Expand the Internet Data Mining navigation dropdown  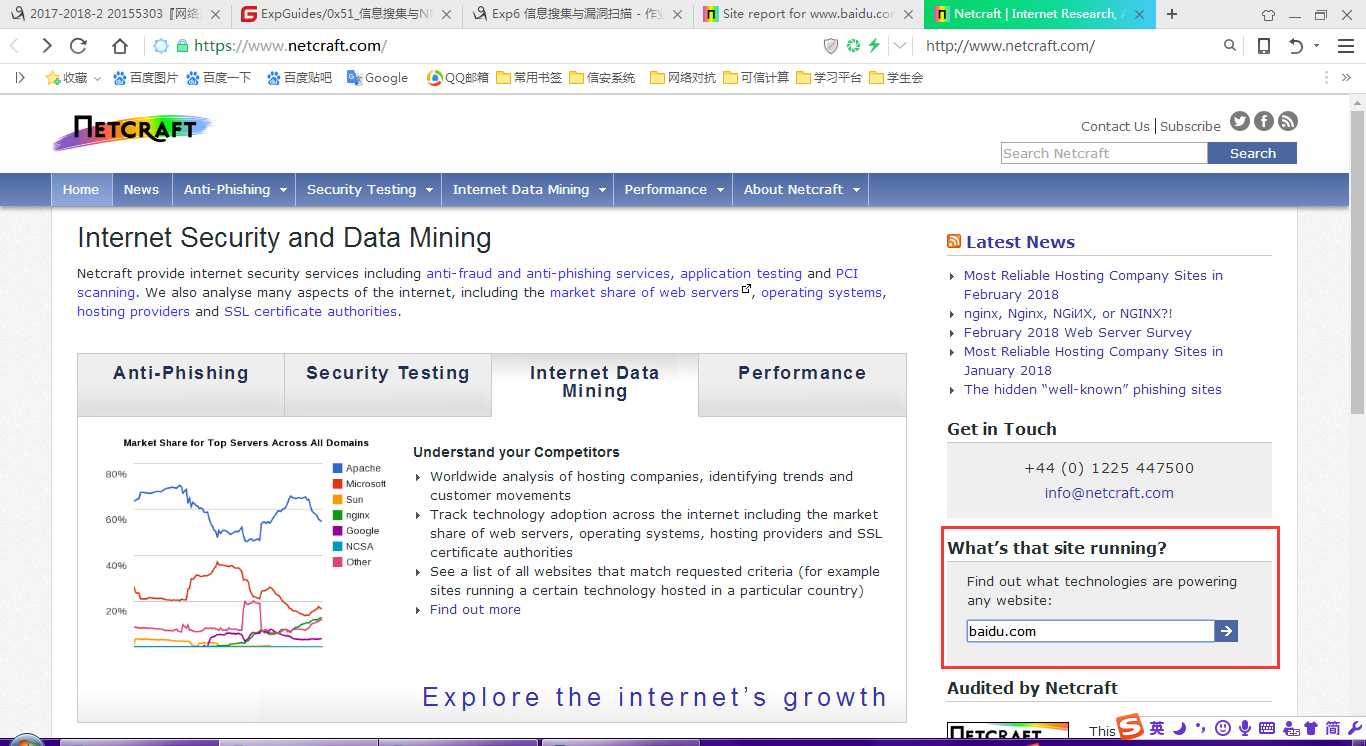602,190
